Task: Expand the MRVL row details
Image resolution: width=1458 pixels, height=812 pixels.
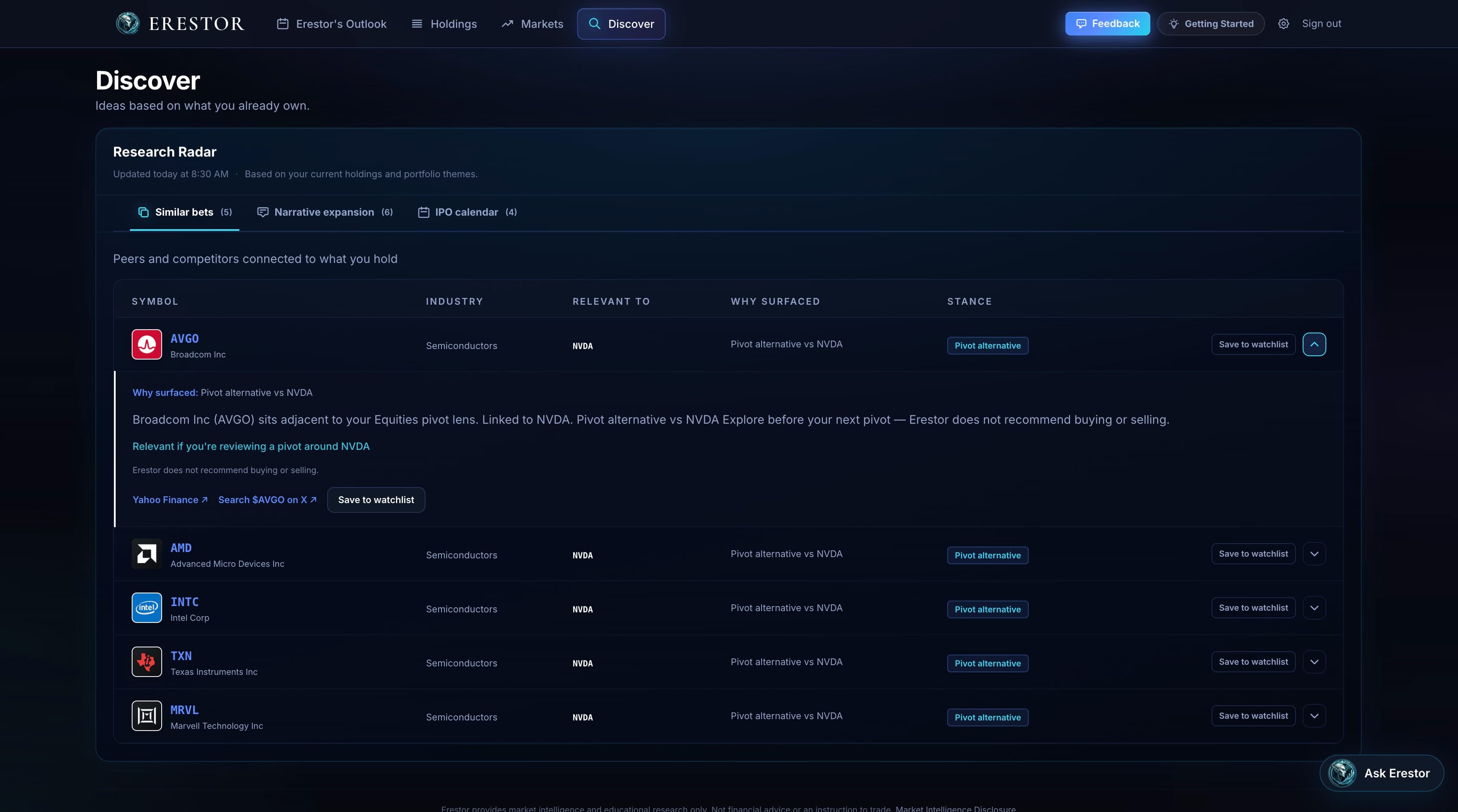Action: 1314,716
